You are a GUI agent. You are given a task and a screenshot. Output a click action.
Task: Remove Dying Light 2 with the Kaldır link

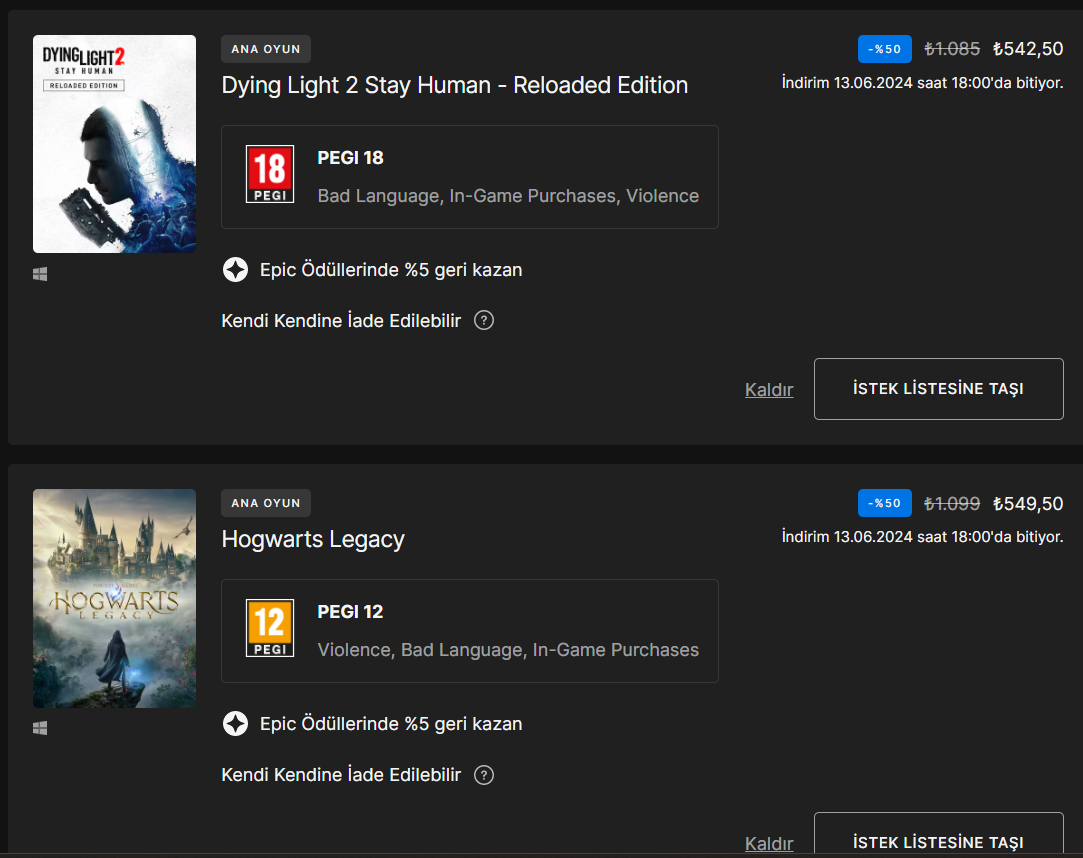point(769,390)
